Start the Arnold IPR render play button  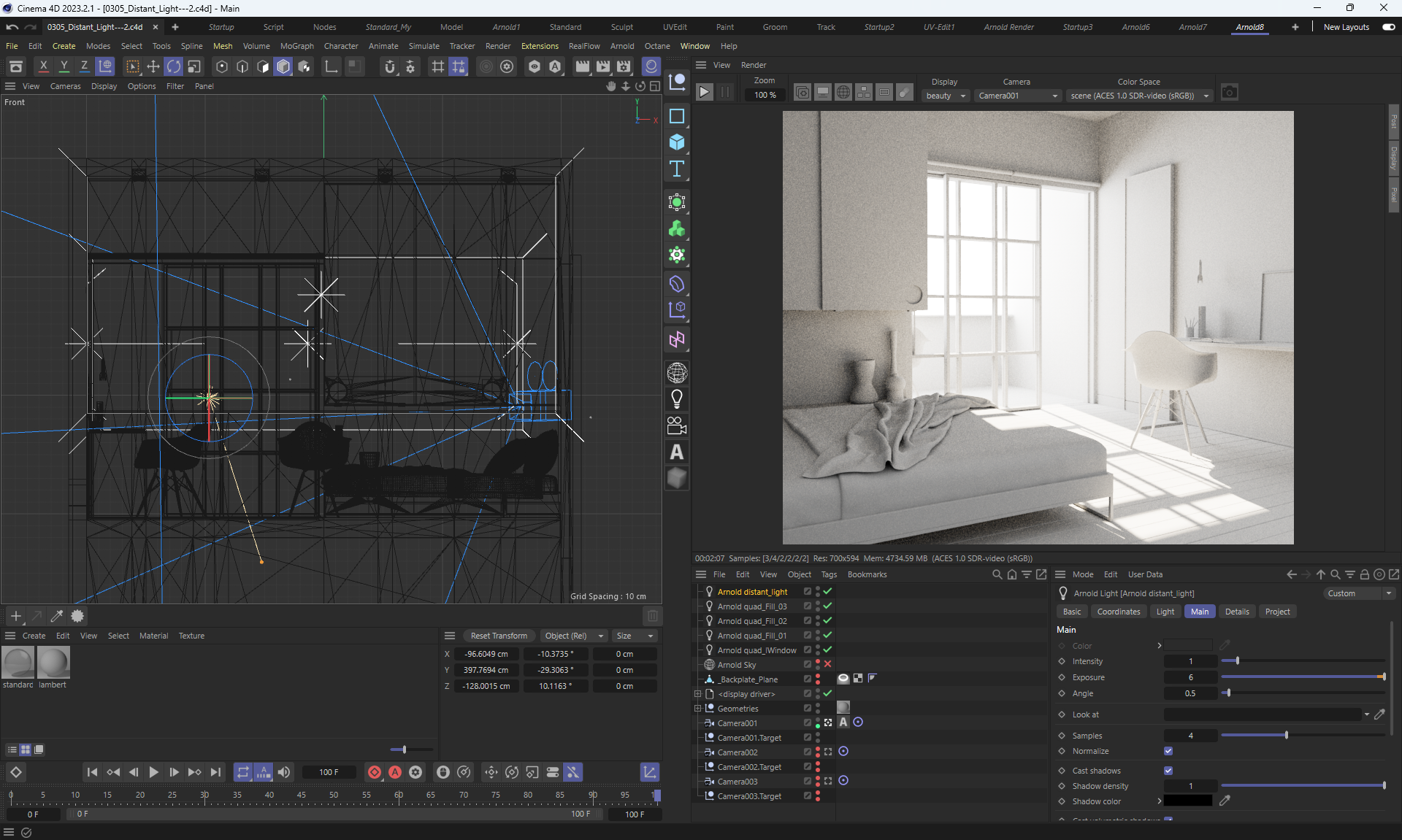pos(704,93)
